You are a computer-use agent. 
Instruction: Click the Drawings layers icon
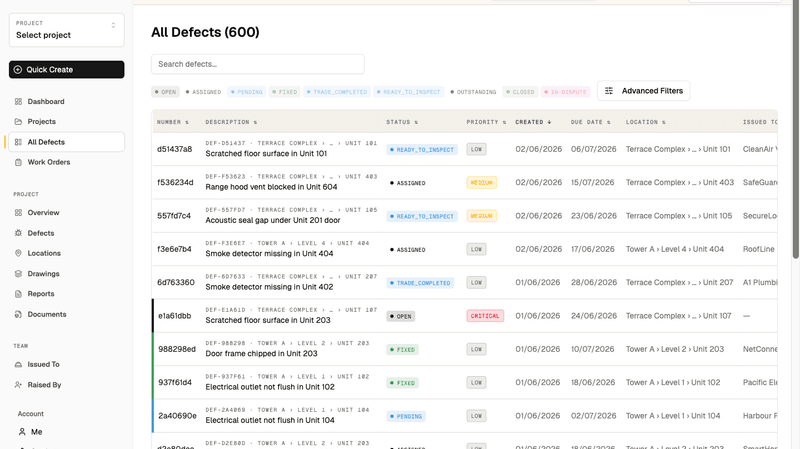(x=18, y=273)
